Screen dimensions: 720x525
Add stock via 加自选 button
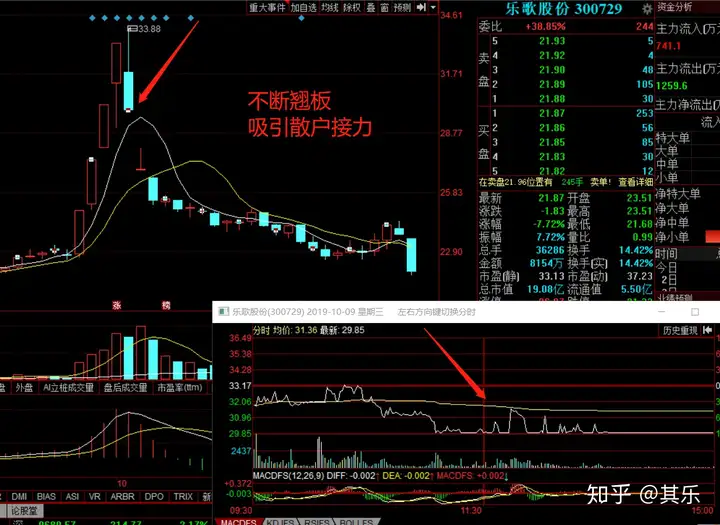[304, 7]
